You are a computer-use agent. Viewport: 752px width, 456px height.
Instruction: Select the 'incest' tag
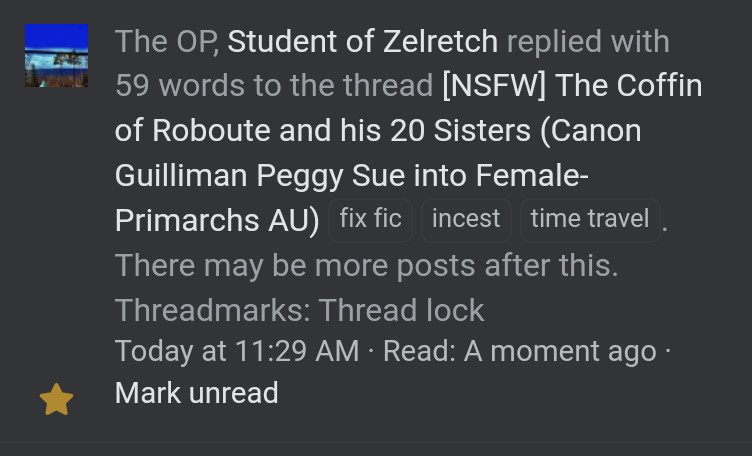click(x=466, y=219)
